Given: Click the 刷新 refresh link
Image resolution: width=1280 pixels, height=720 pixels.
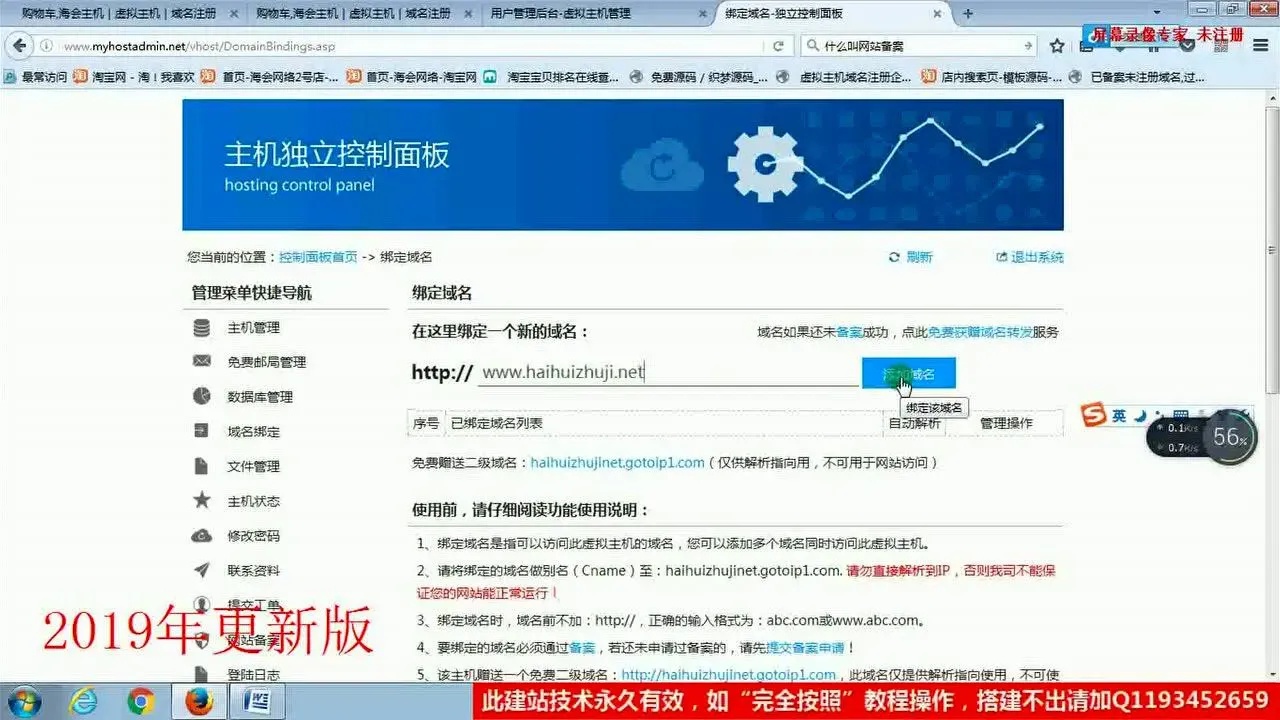Looking at the screenshot, I should [910, 257].
